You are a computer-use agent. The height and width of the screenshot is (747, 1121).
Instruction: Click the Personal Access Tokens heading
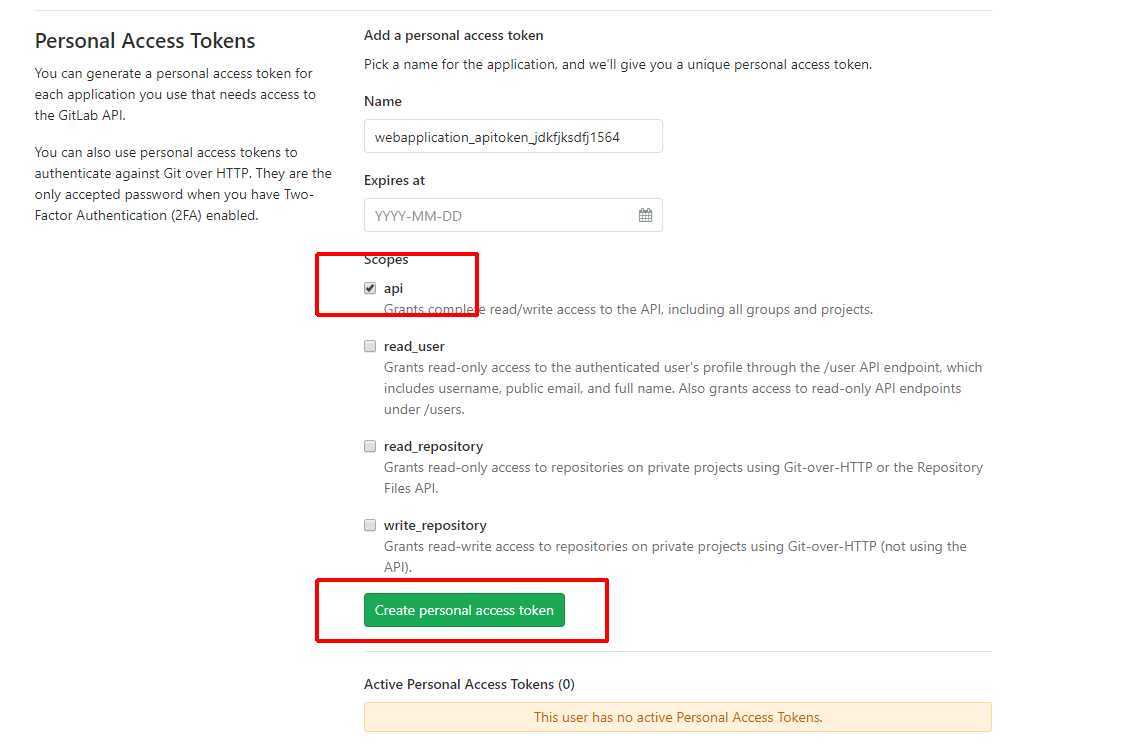[x=145, y=41]
